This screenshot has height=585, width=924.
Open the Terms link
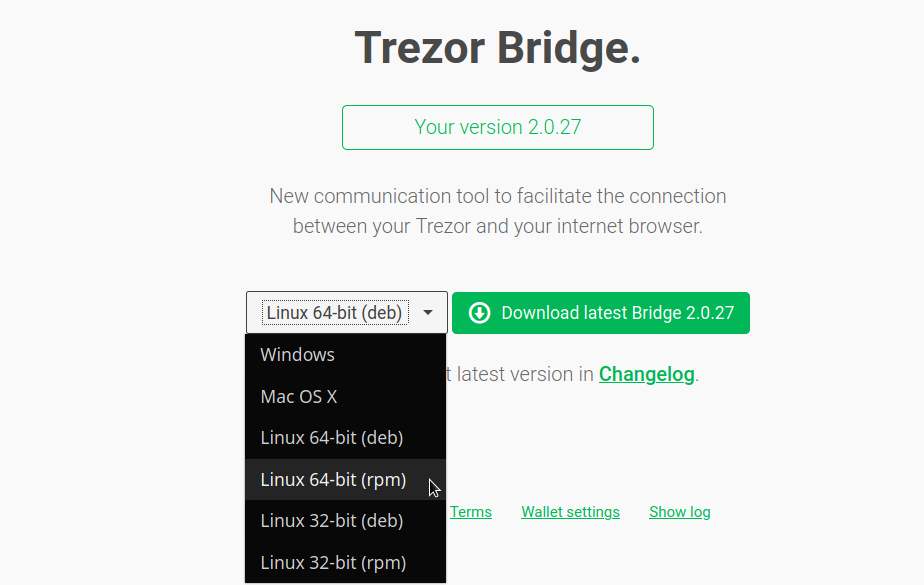[x=470, y=512]
